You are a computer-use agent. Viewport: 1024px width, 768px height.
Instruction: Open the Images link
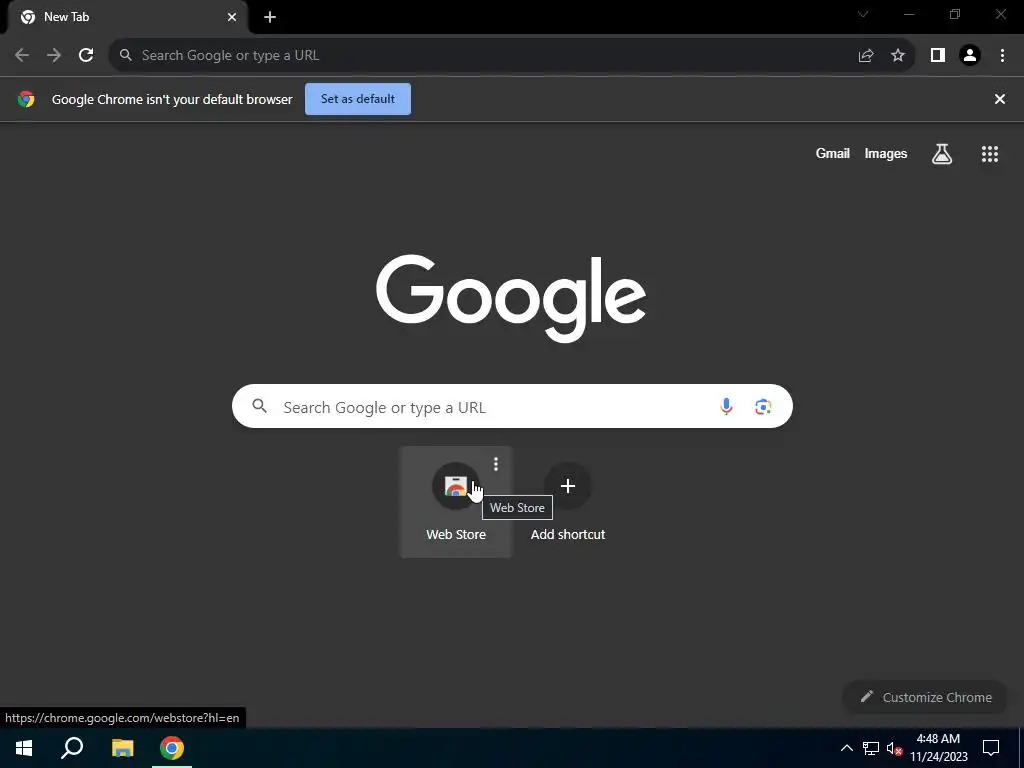click(x=886, y=153)
